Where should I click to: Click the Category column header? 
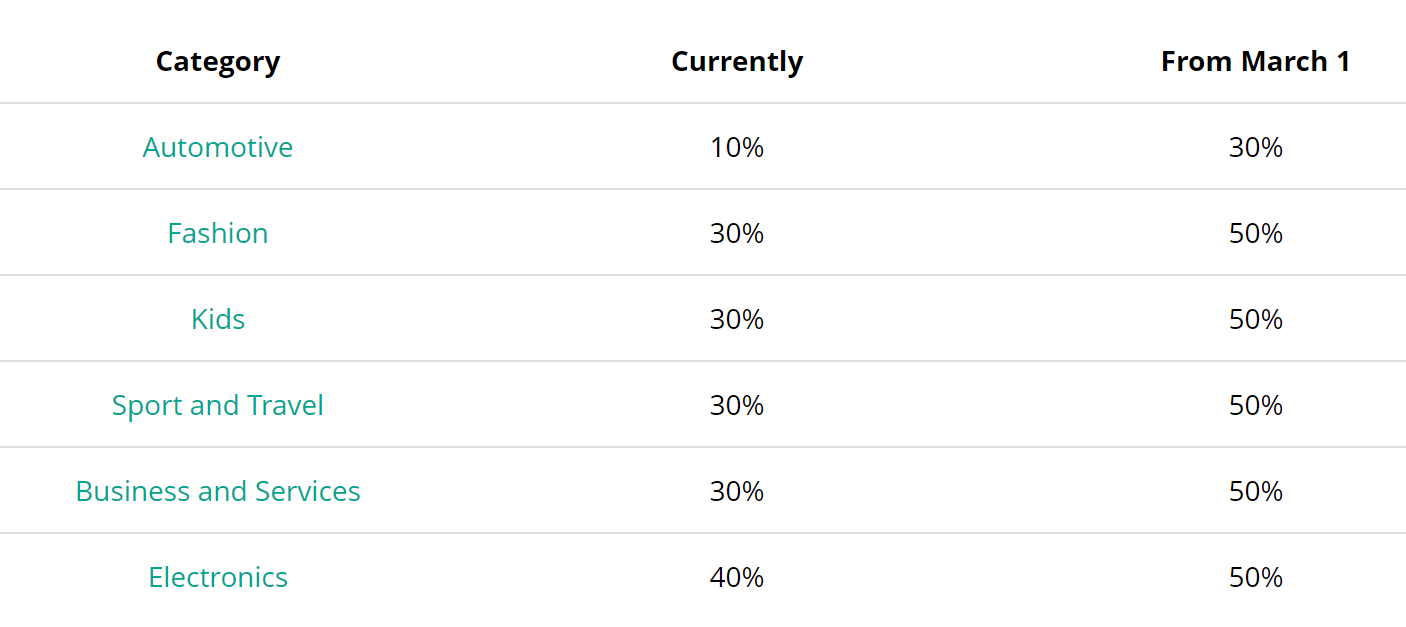click(218, 62)
